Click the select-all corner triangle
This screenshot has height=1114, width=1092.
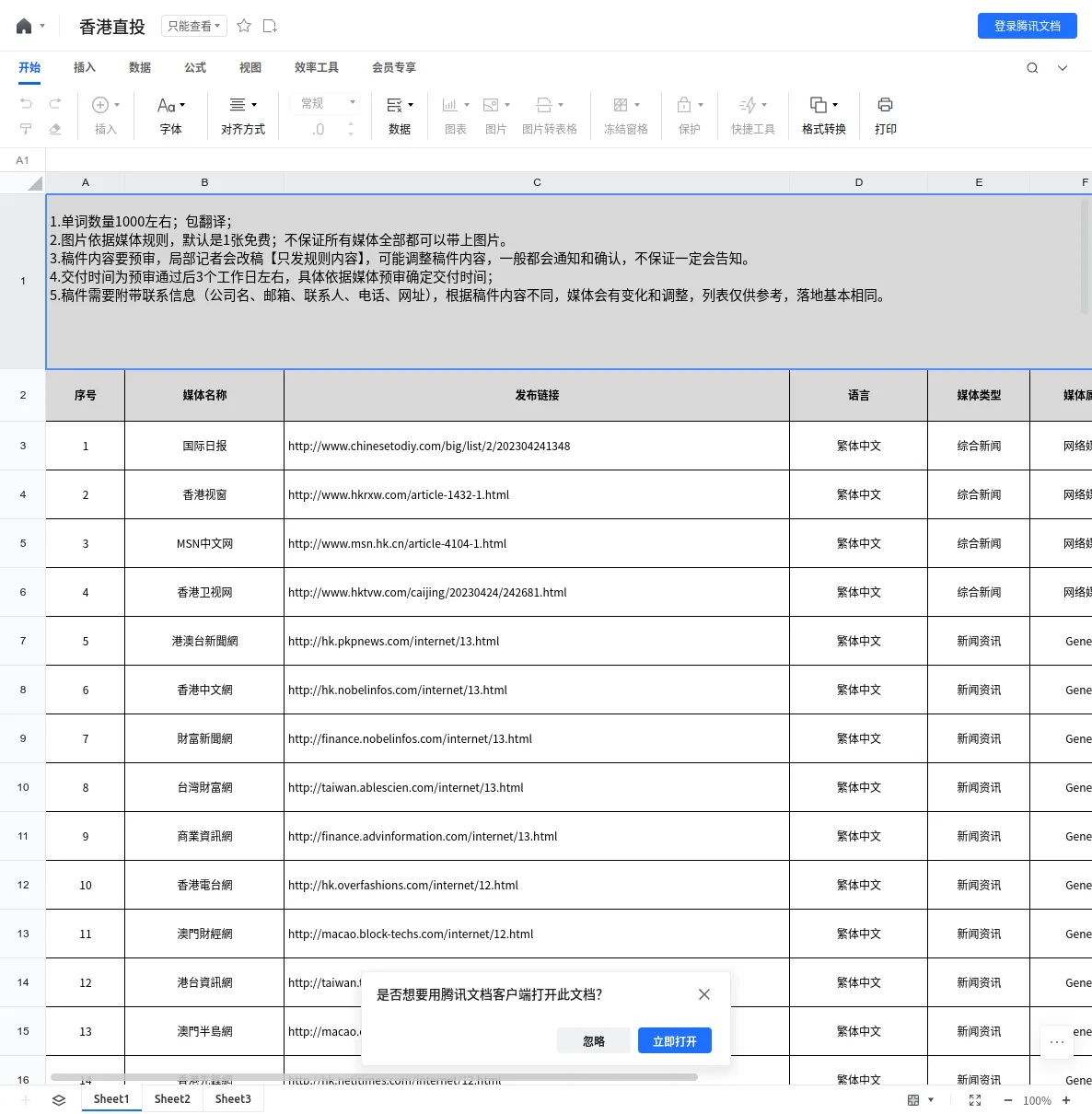[x=35, y=182]
